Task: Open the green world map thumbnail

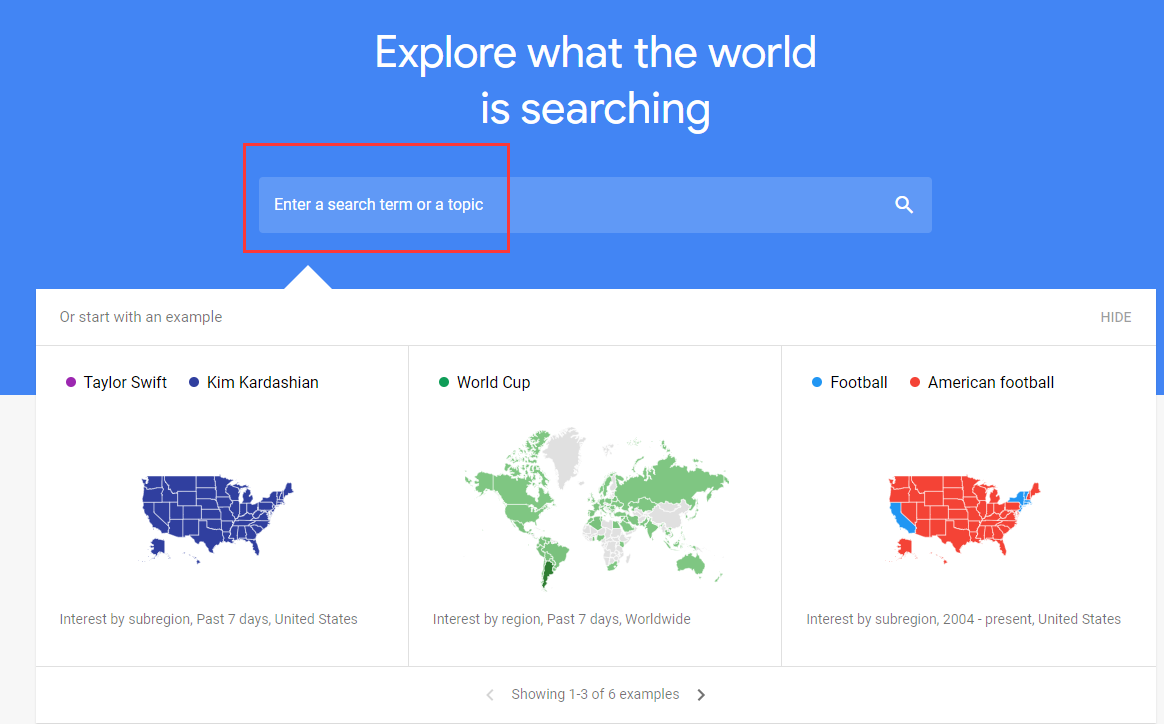Action: pos(595,508)
